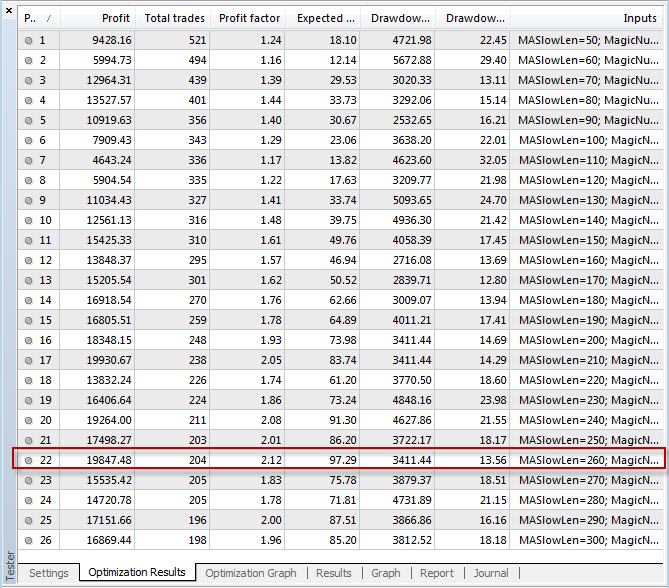Open the Results tab
The image size is (669, 588).
click(x=333, y=573)
